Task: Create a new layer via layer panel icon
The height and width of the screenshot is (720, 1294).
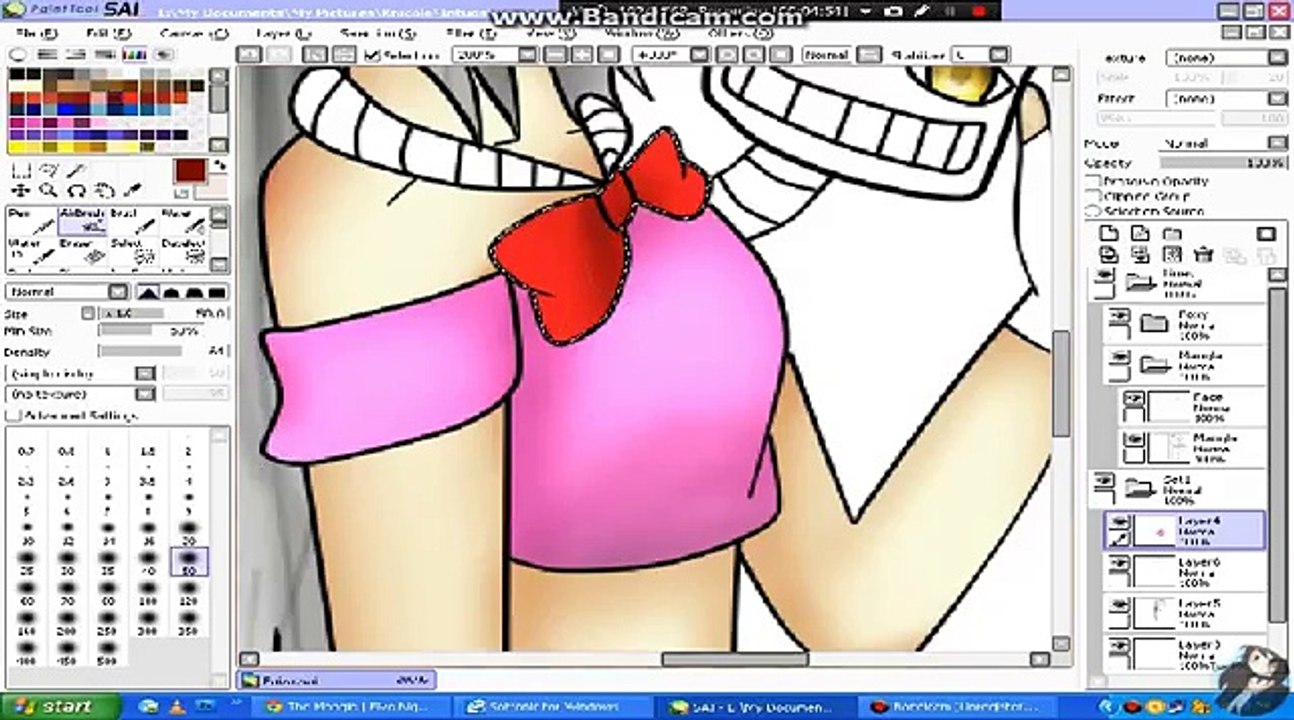Action: pos(1108,234)
